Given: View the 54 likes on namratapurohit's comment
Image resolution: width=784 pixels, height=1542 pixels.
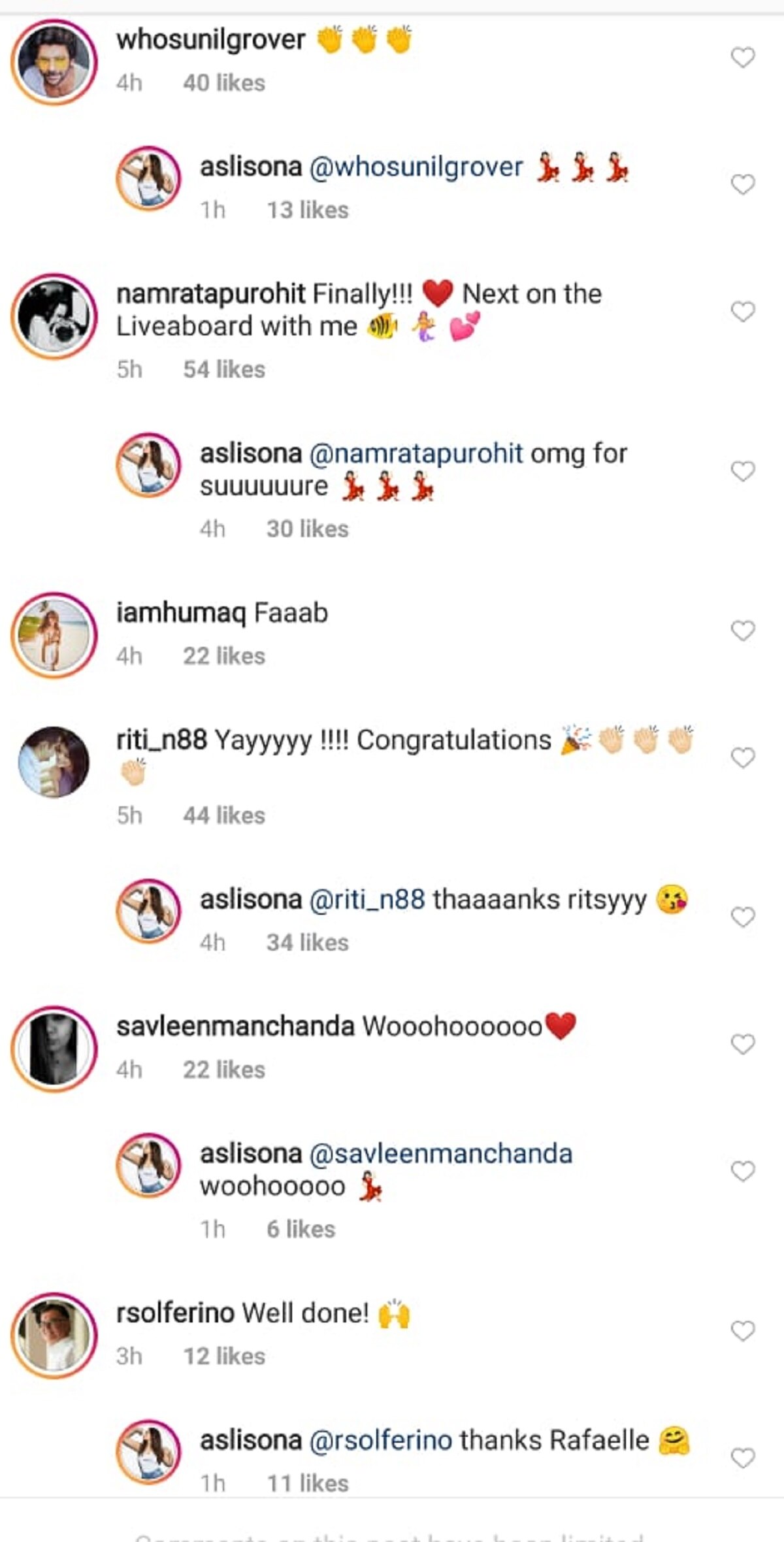Looking at the screenshot, I should click(x=224, y=370).
